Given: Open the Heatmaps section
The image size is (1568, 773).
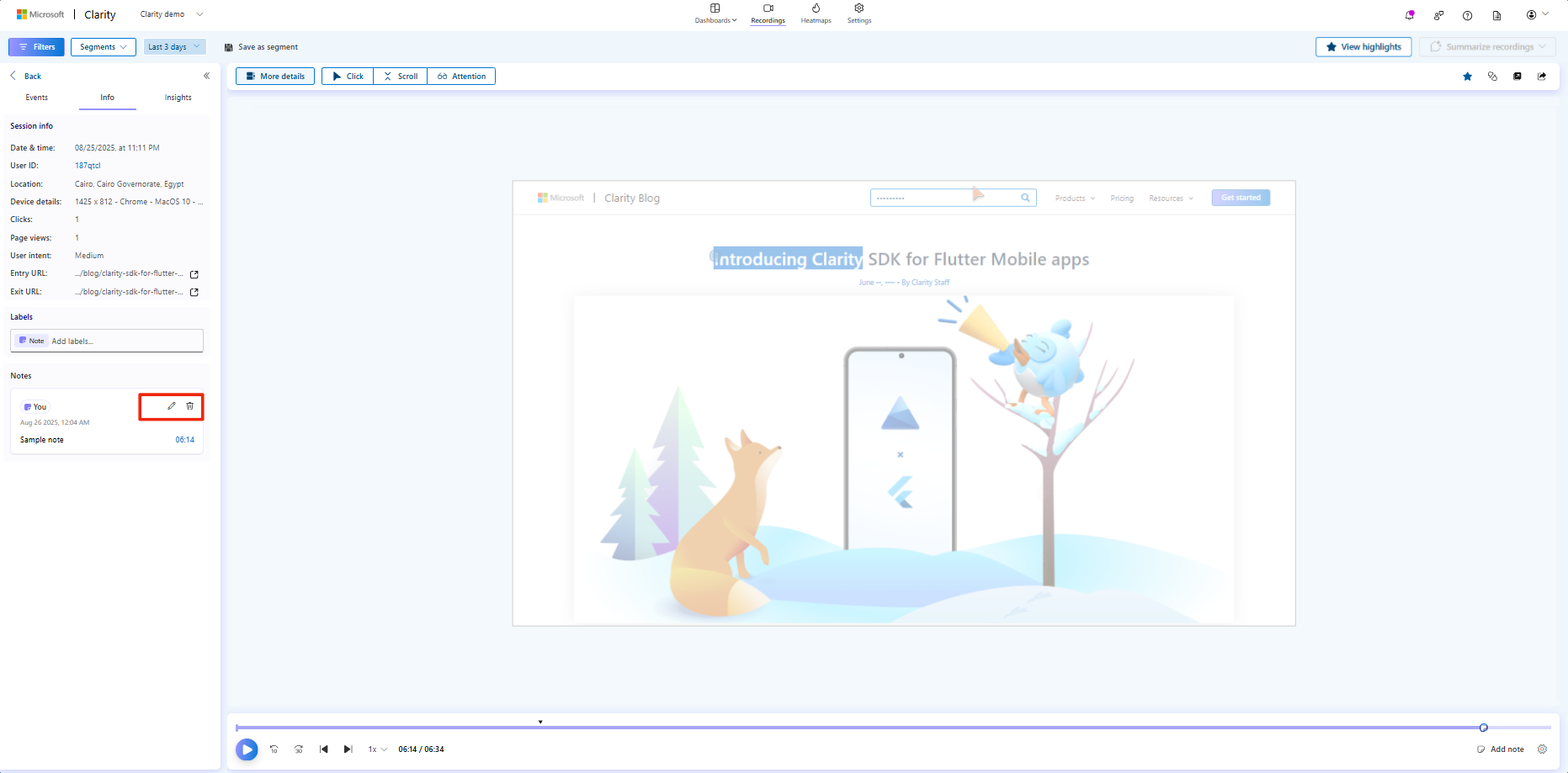Looking at the screenshot, I should click(x=816, y=13).
